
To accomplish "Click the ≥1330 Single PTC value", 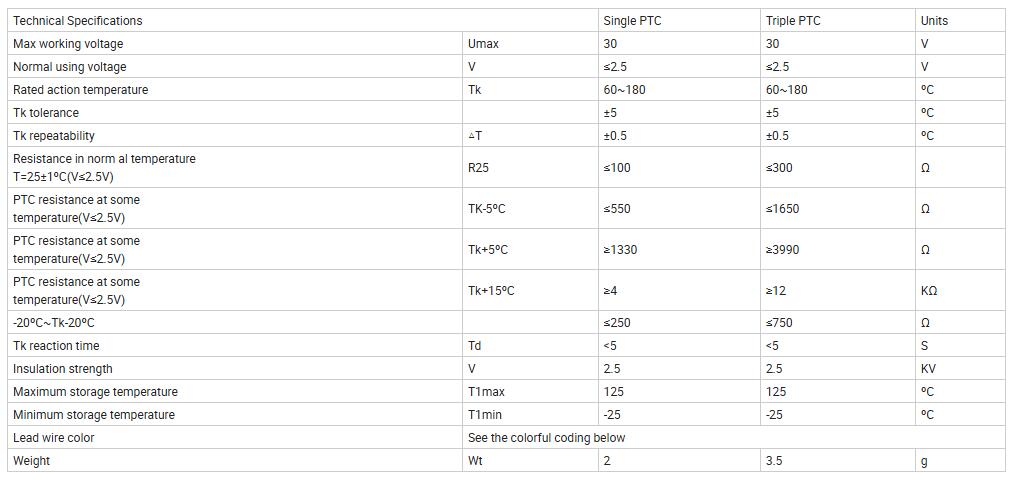I will pyautogui.click(x=620, y=250).
